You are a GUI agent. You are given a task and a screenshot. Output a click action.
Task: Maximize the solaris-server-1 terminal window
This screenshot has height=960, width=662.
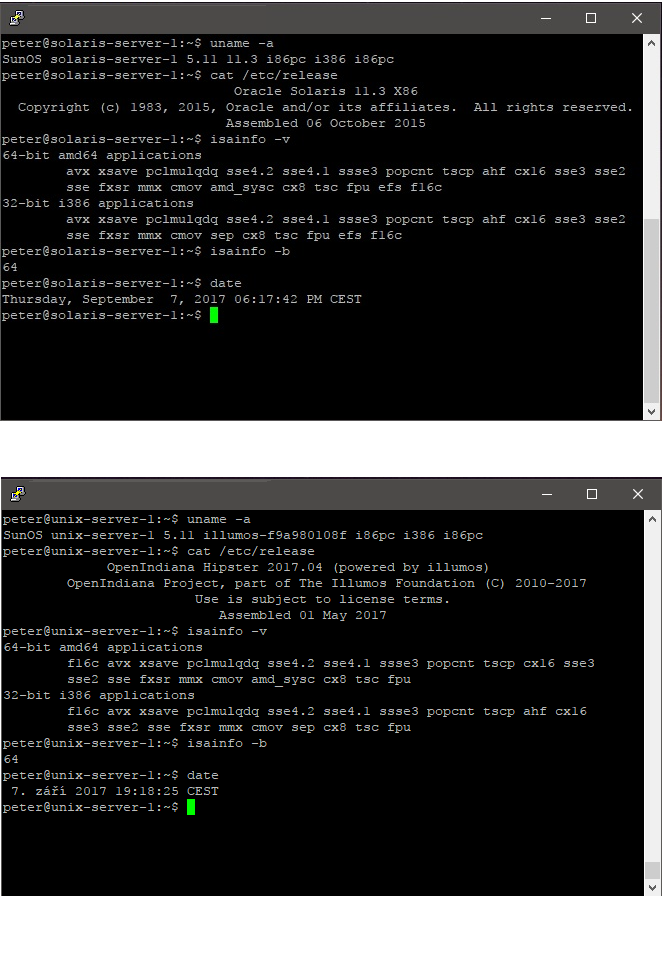591,18
